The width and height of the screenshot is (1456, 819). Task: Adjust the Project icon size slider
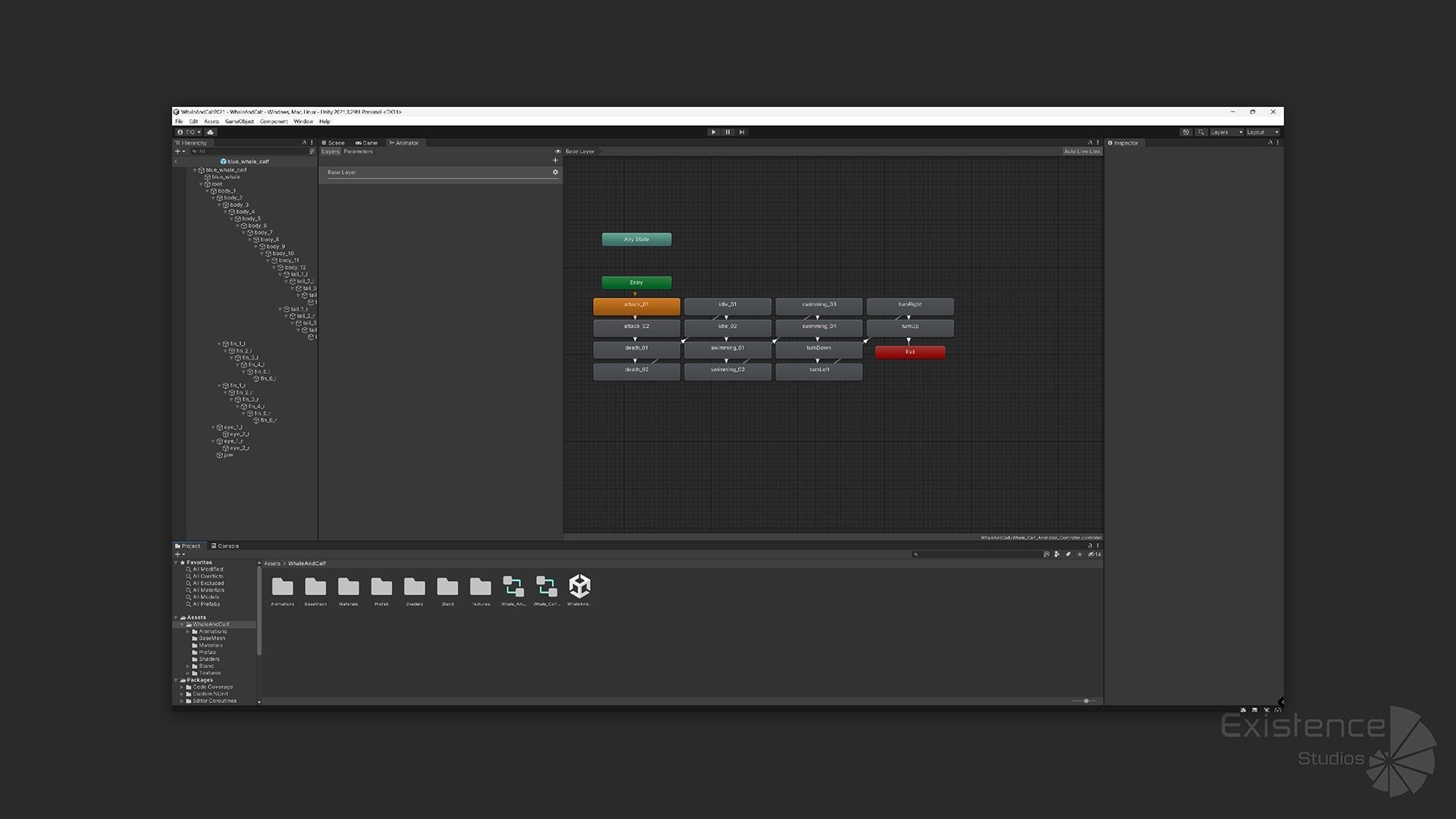pos(1086,701)
